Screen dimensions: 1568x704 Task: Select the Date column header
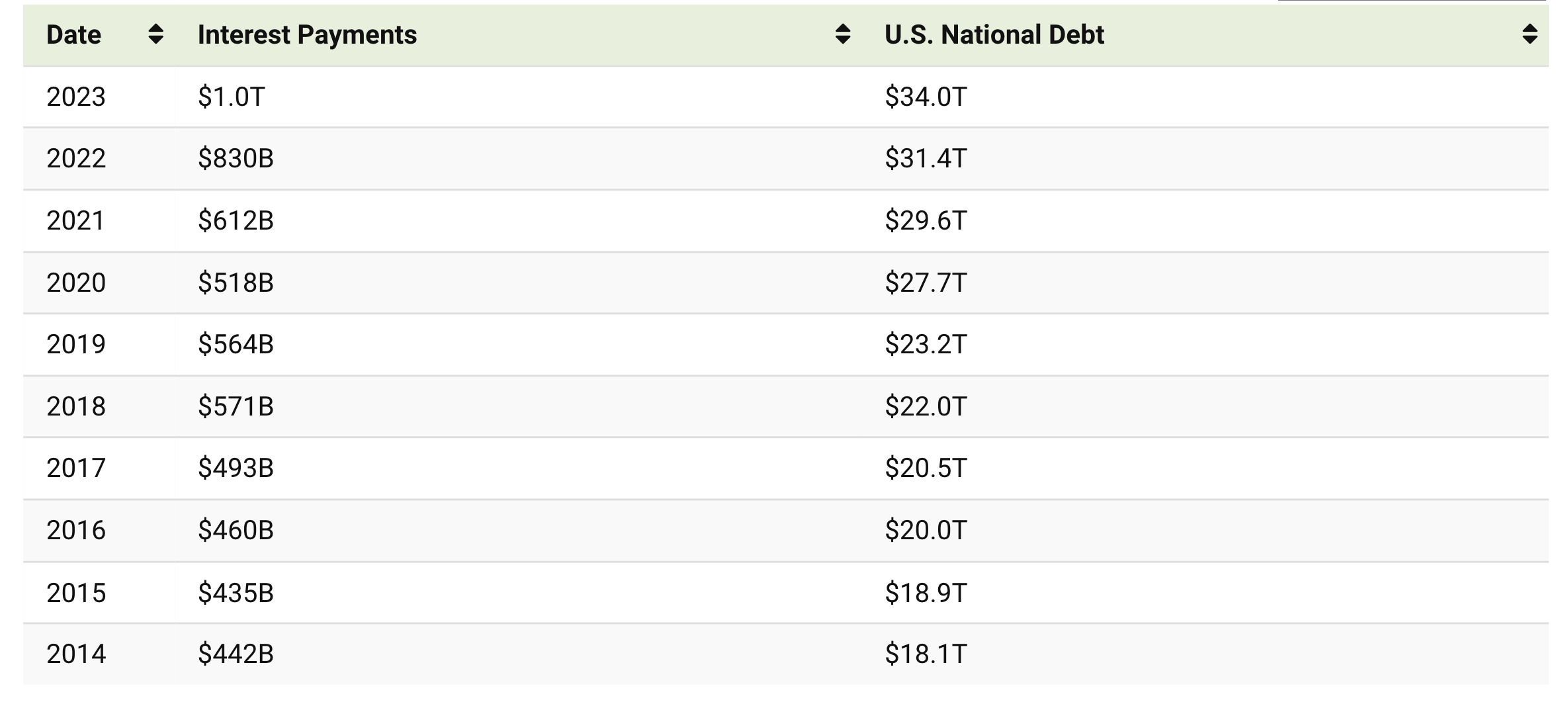tap(73, 35)
